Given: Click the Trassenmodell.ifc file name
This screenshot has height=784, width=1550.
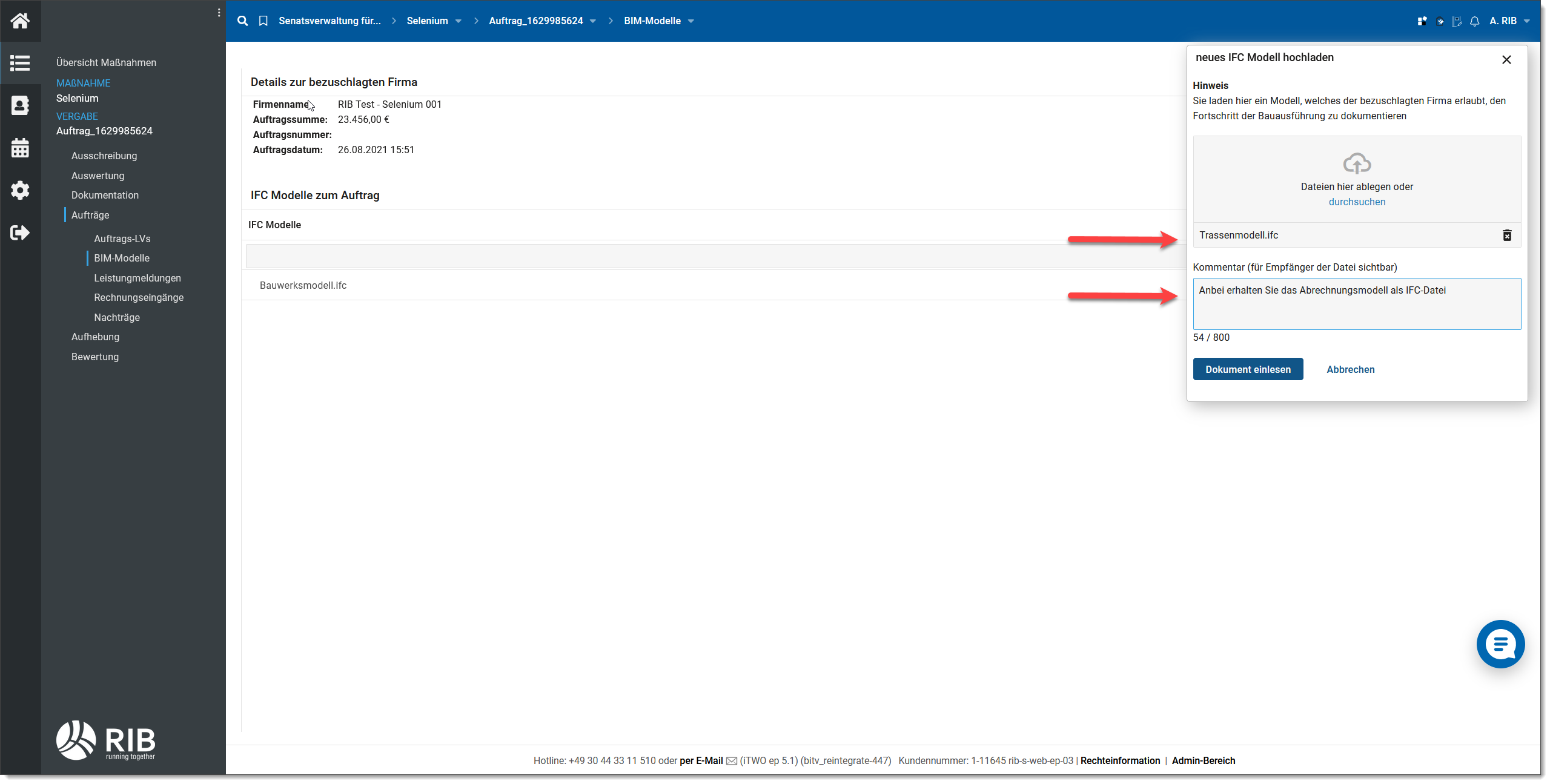Looking at the screenshot, I should click(x=1238, y=235).
